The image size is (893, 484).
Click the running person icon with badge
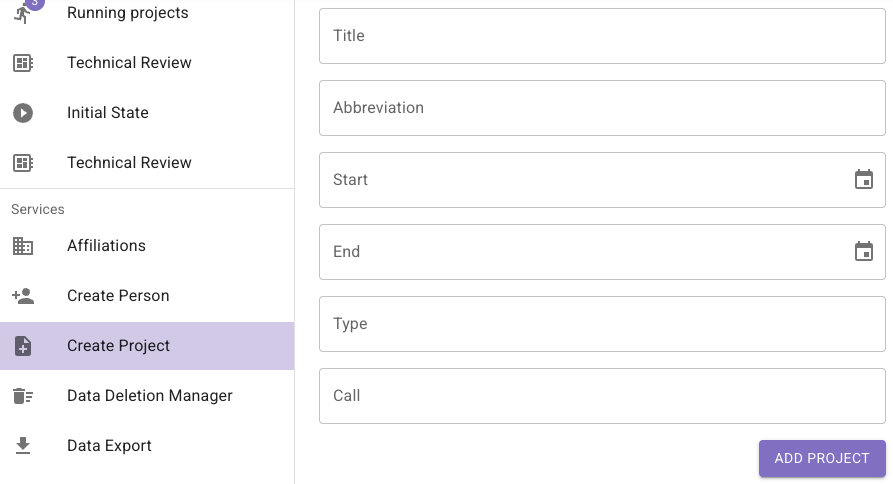tap(23, 13)
